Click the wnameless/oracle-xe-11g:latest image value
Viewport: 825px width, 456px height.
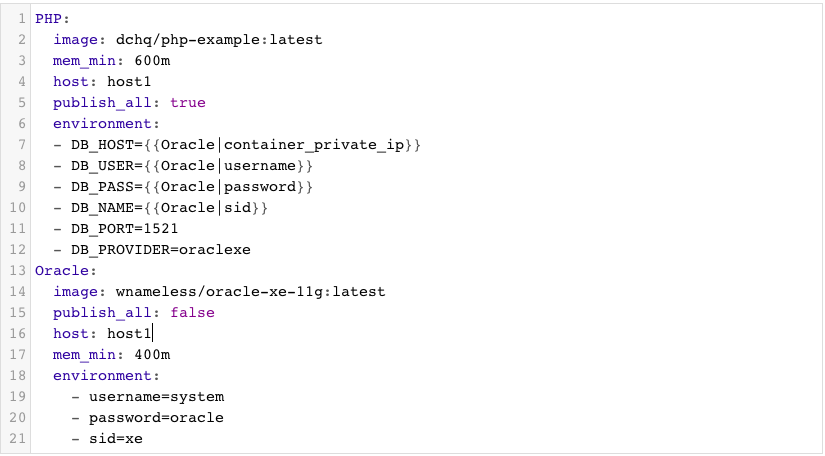coord(250,292)
